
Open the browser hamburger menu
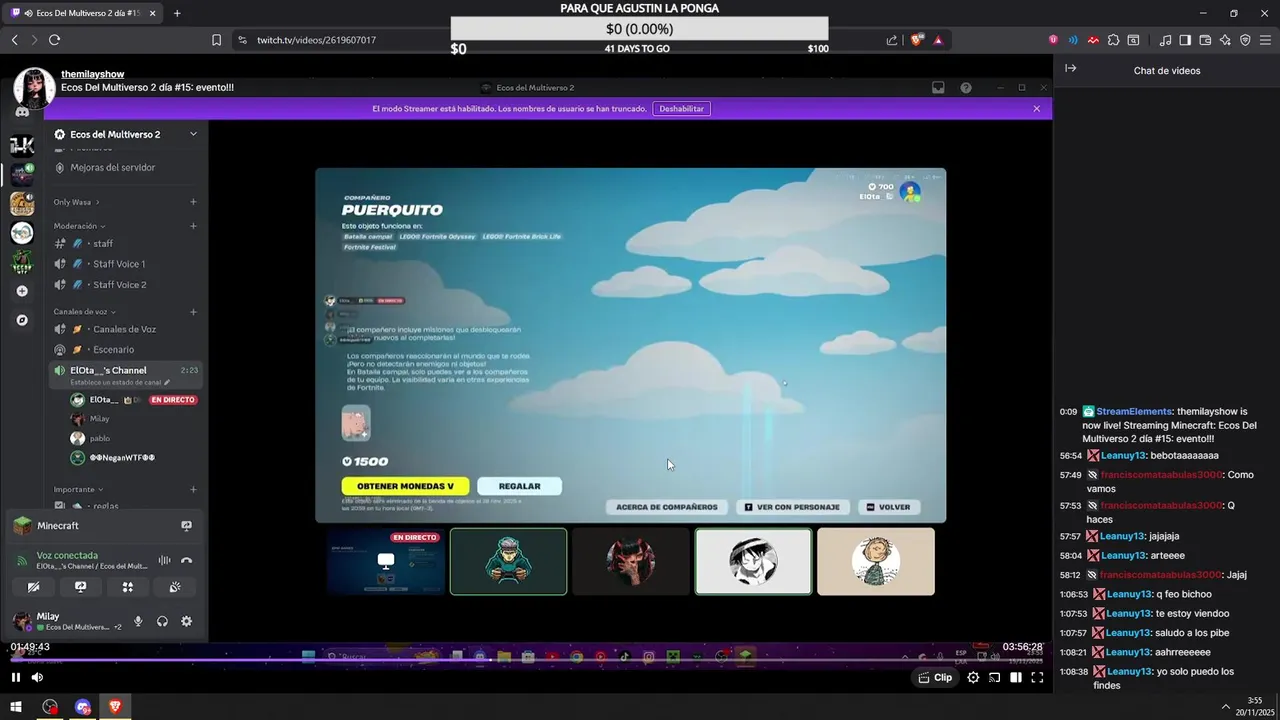coord(1265,40)
